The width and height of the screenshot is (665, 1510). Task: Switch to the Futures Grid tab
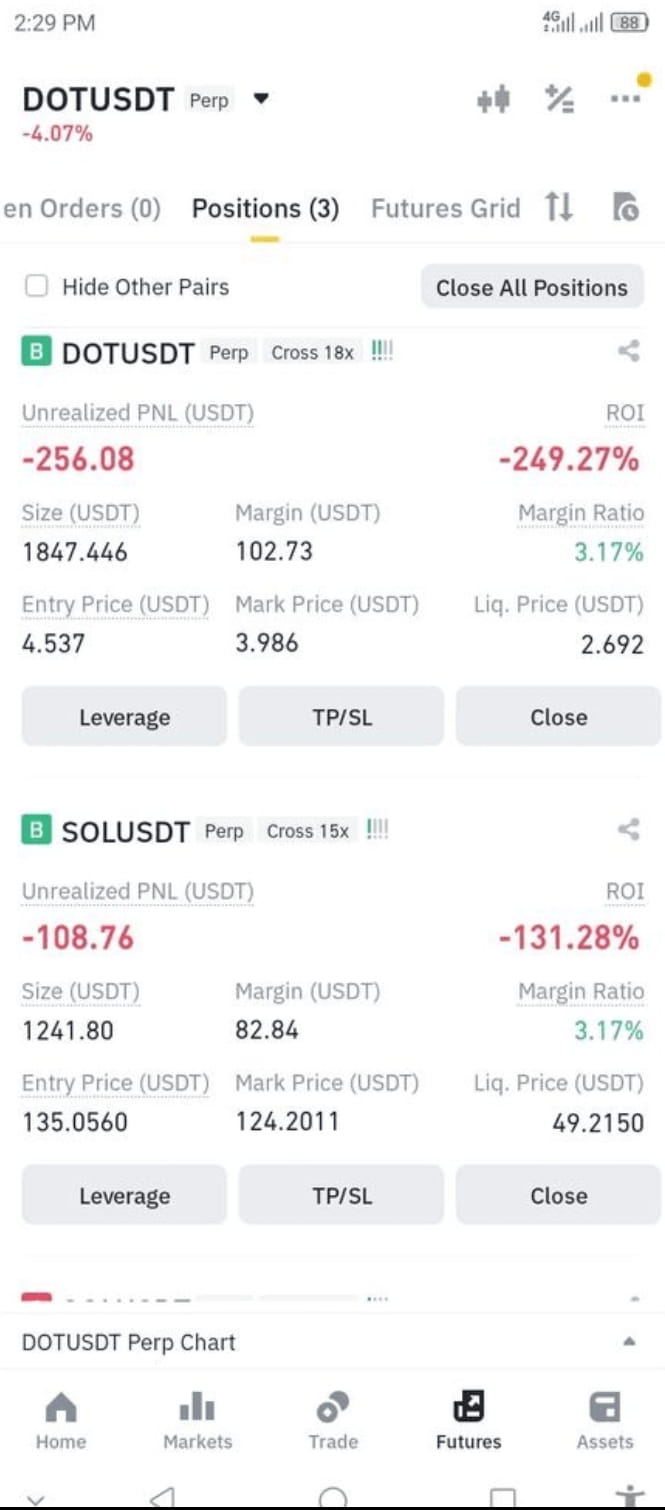pos(445,208)
